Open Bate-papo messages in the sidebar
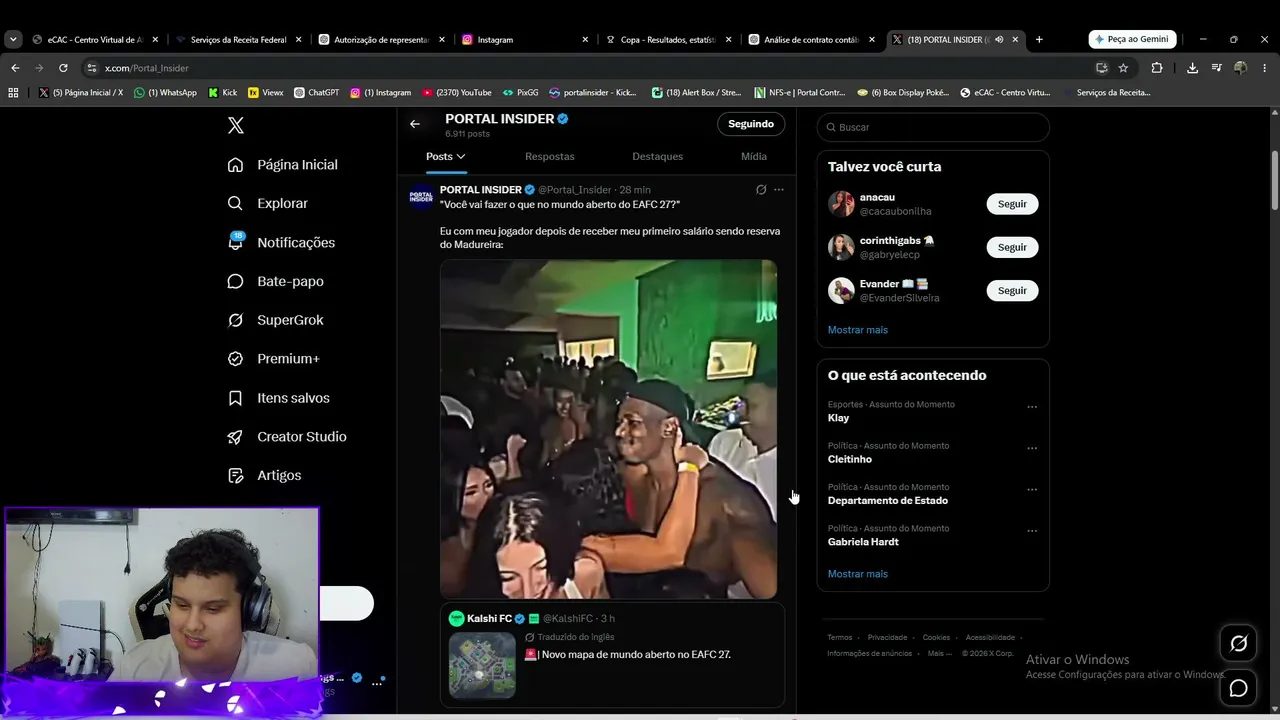This screenshot has height=720, width=1280. coord(275,281)
